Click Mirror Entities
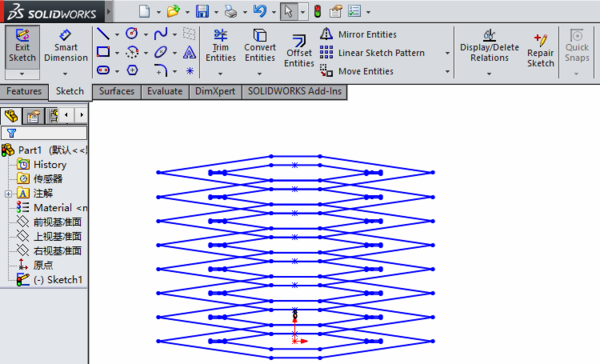Viewport: 600px width, 364px height. click(358, 34)
